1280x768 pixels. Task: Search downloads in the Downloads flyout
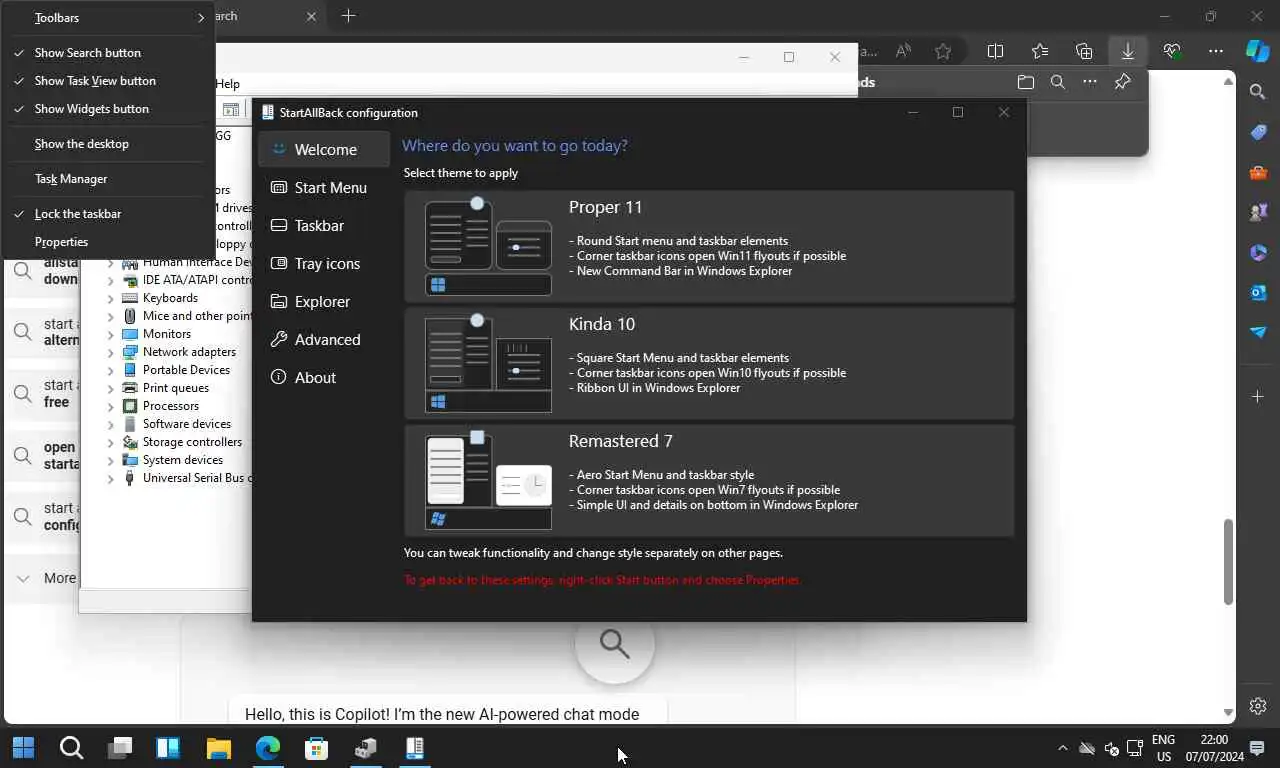click(1058, 82)
